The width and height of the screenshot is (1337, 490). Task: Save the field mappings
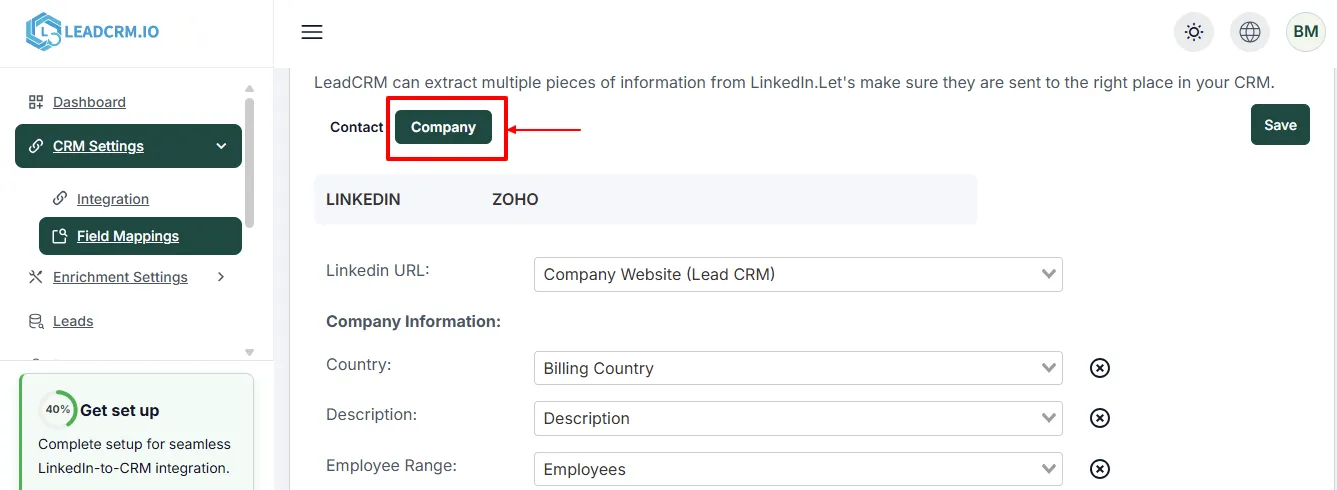1280,125
